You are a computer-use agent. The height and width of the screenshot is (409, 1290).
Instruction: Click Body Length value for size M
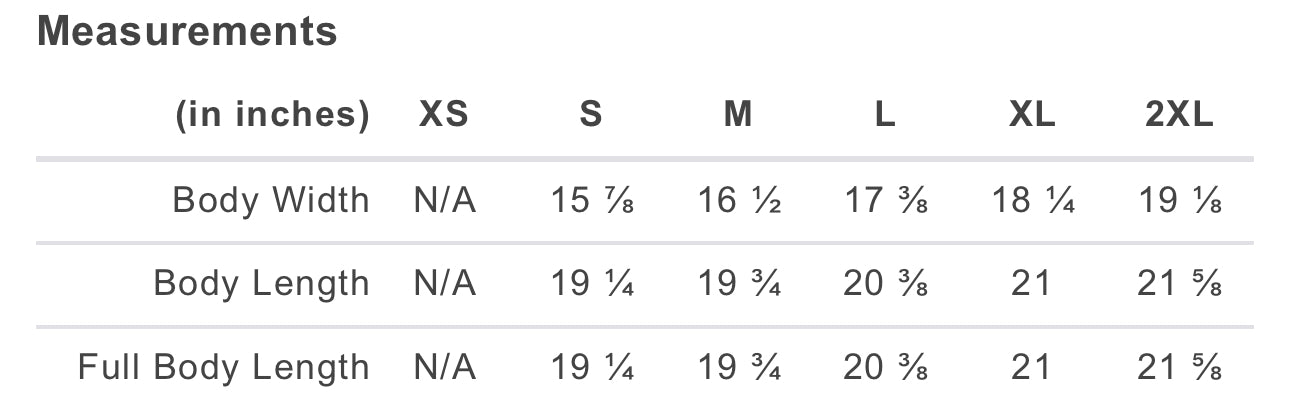738,285
